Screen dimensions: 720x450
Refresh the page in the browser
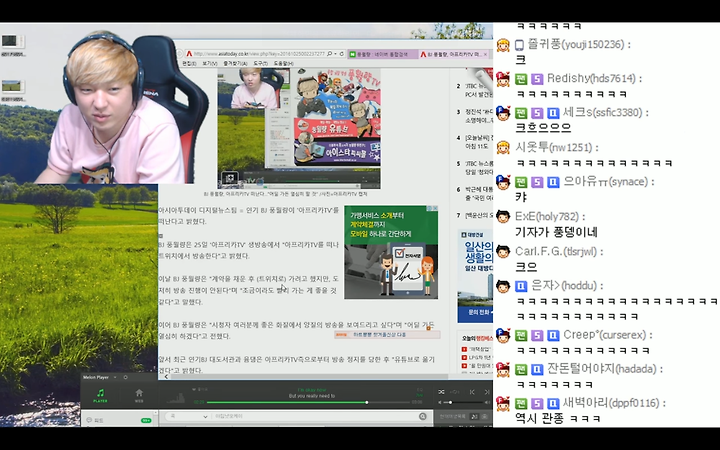[x=342, y=54]
